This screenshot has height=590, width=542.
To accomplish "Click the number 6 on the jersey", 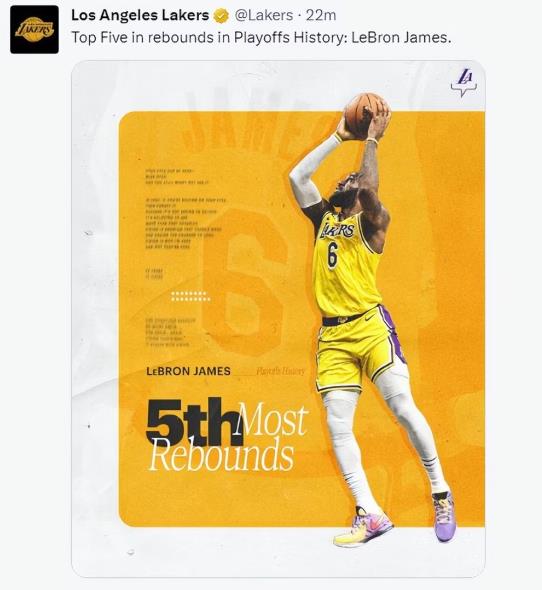I will click(332, 255).
